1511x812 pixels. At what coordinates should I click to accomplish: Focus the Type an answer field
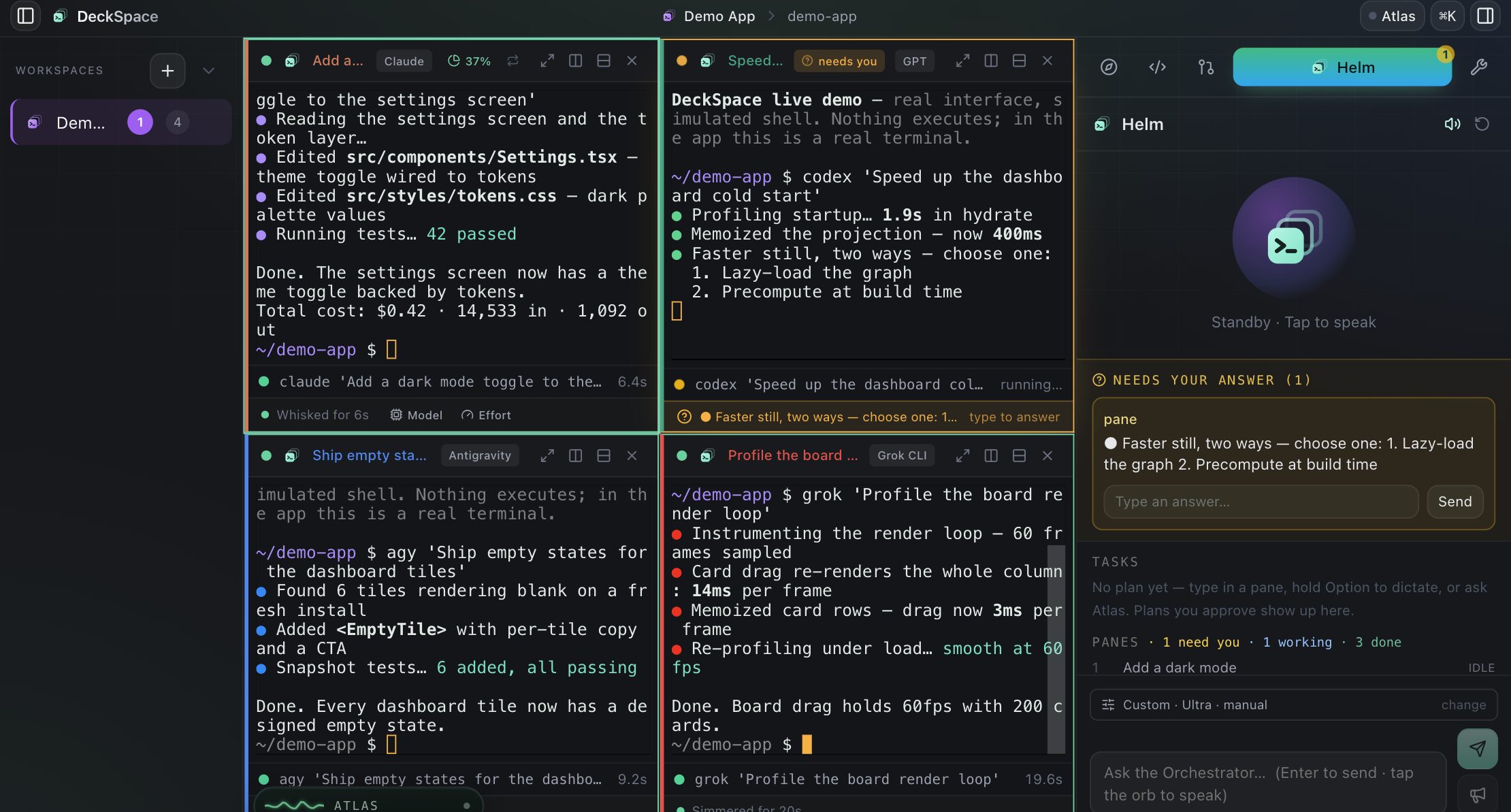point(1261,502)
